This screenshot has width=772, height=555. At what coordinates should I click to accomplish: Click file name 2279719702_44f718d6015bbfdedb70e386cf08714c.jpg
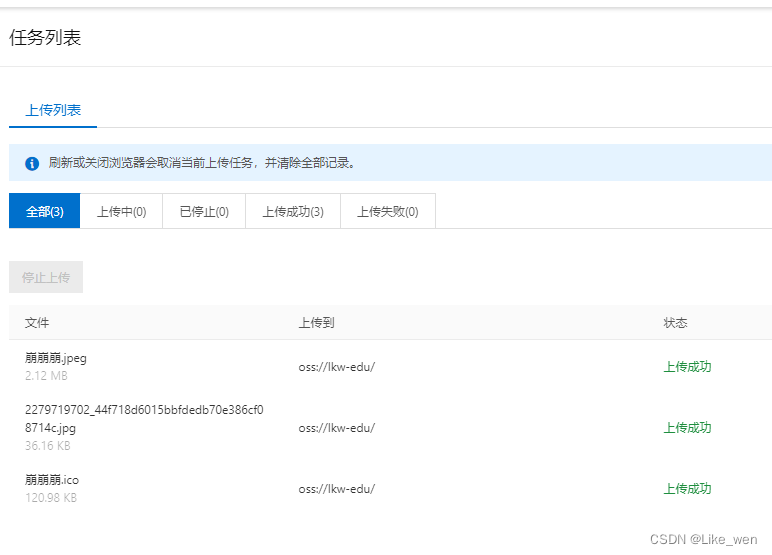pyautogui.click(x=144, y=419)
